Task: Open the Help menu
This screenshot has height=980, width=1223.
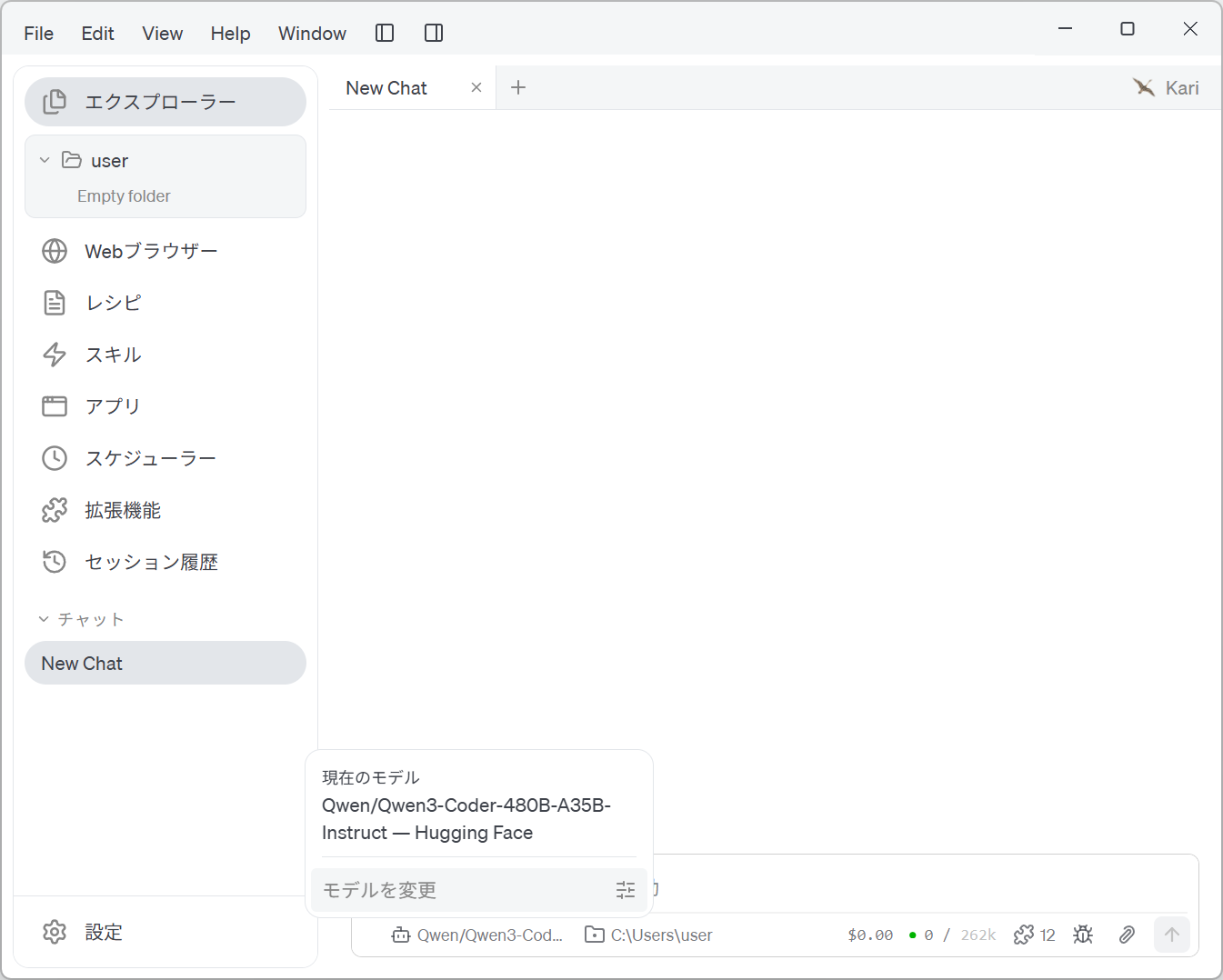Action: pos(230,34)
